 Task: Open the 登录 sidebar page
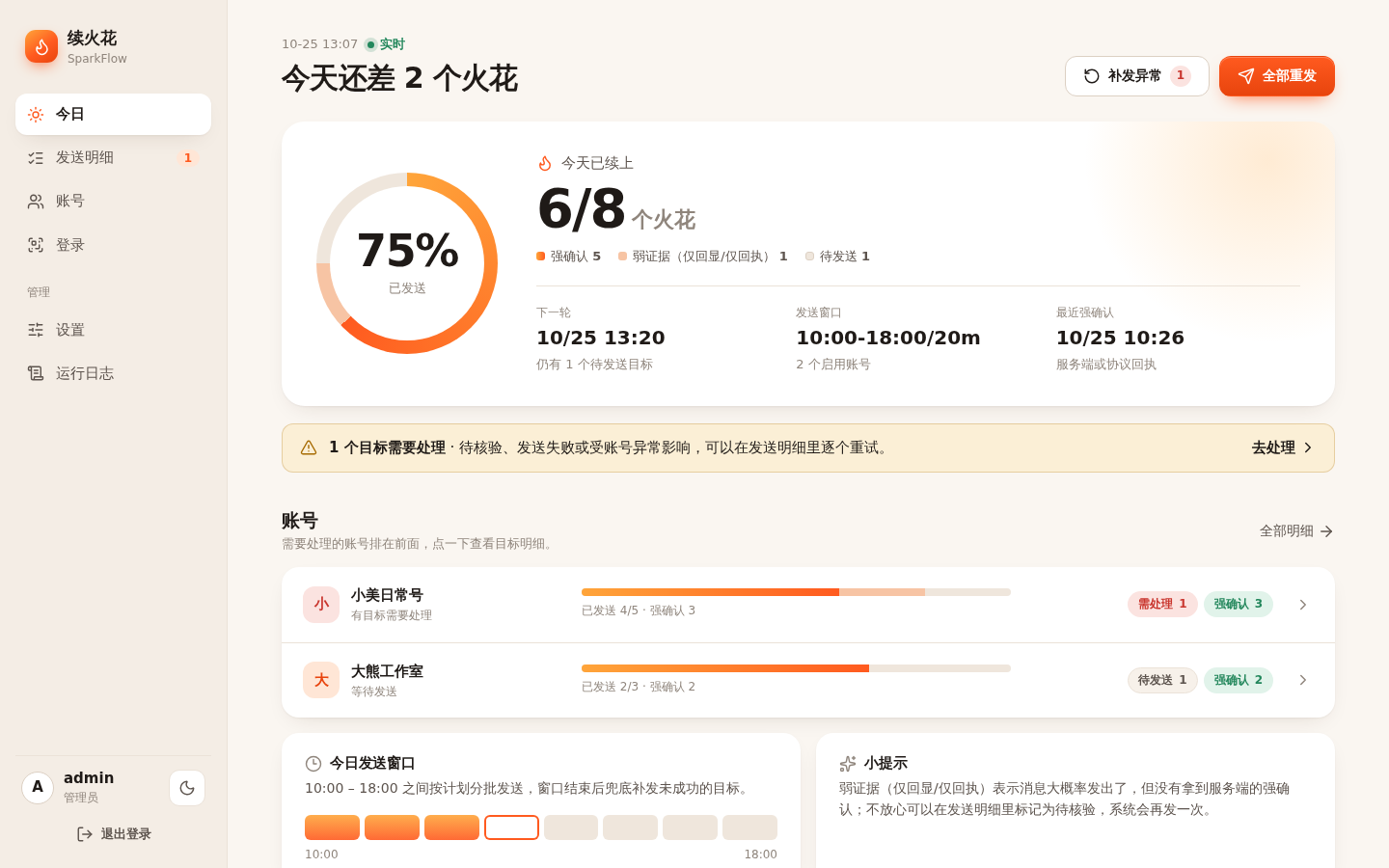113,245
